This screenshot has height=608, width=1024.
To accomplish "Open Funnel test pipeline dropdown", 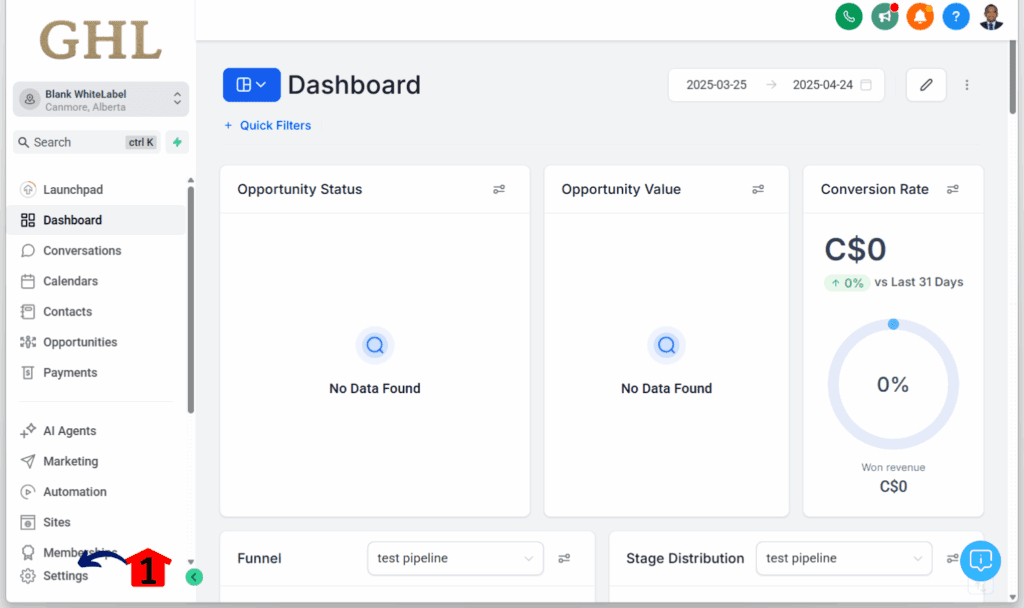I will coord(455,558).
